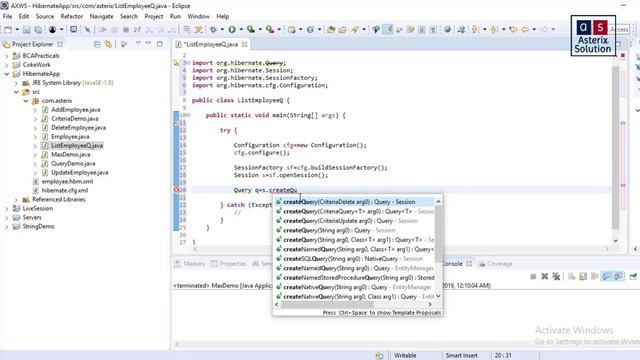Click the Back navigation arrow icon
This screenshot has height=360, width=640.
click(525, 29)
